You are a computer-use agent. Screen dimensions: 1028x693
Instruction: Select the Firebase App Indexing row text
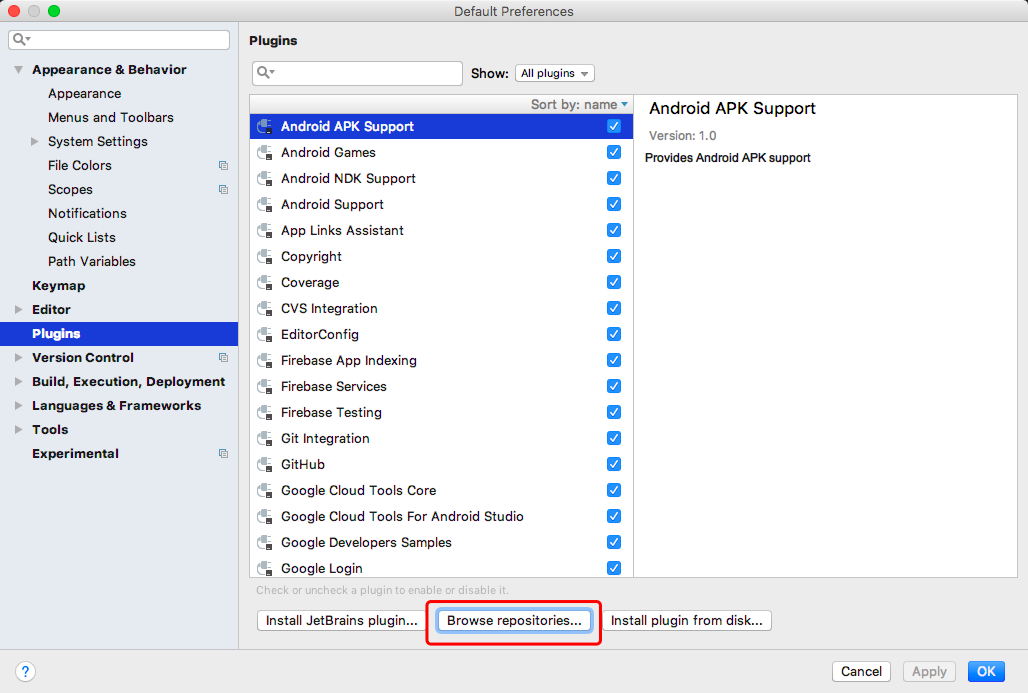coord(349,361)
